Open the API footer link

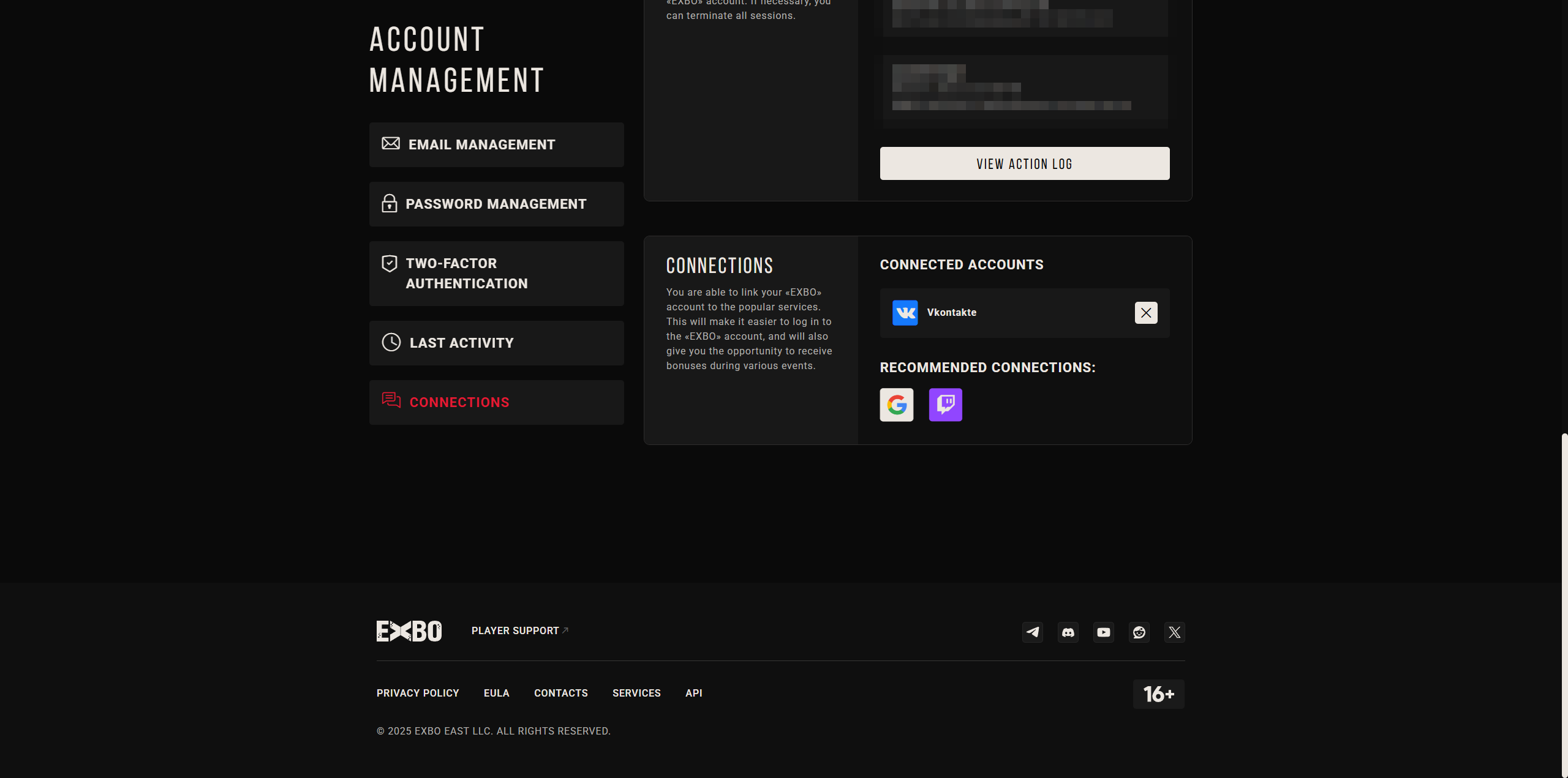coord(693,693)
